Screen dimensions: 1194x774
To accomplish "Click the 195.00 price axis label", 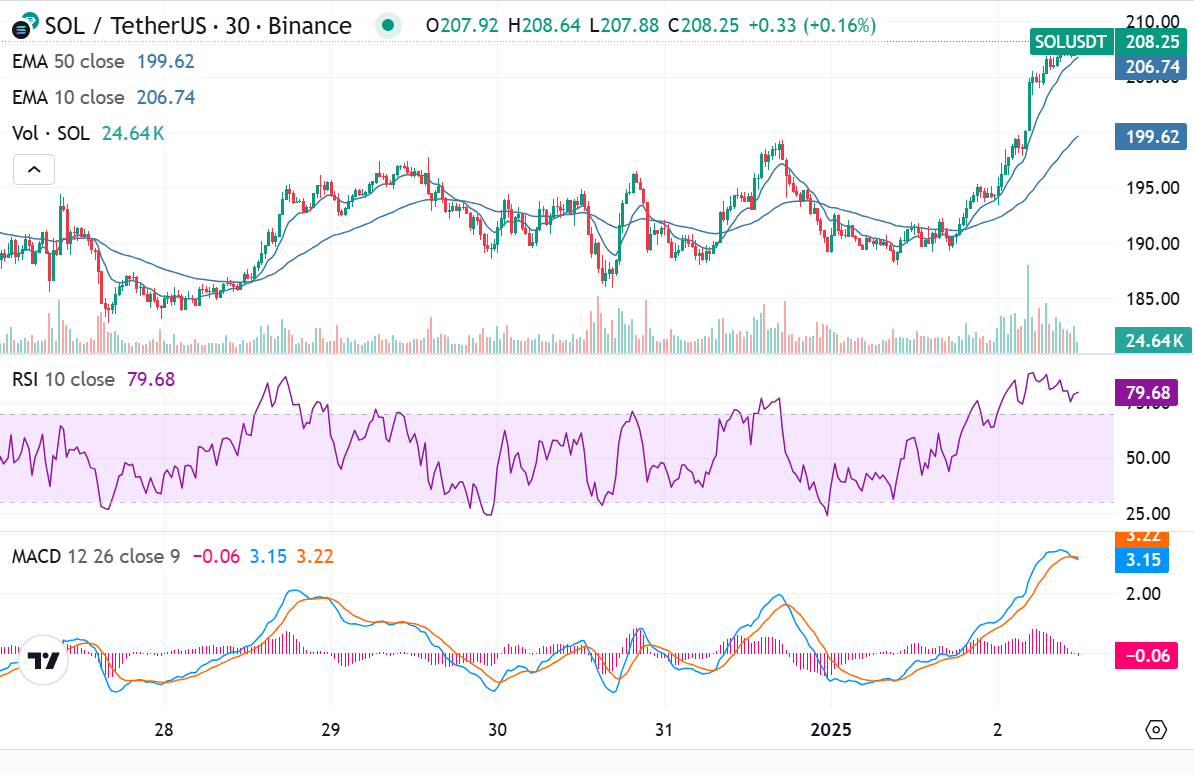I will (x=1152, y=188).
